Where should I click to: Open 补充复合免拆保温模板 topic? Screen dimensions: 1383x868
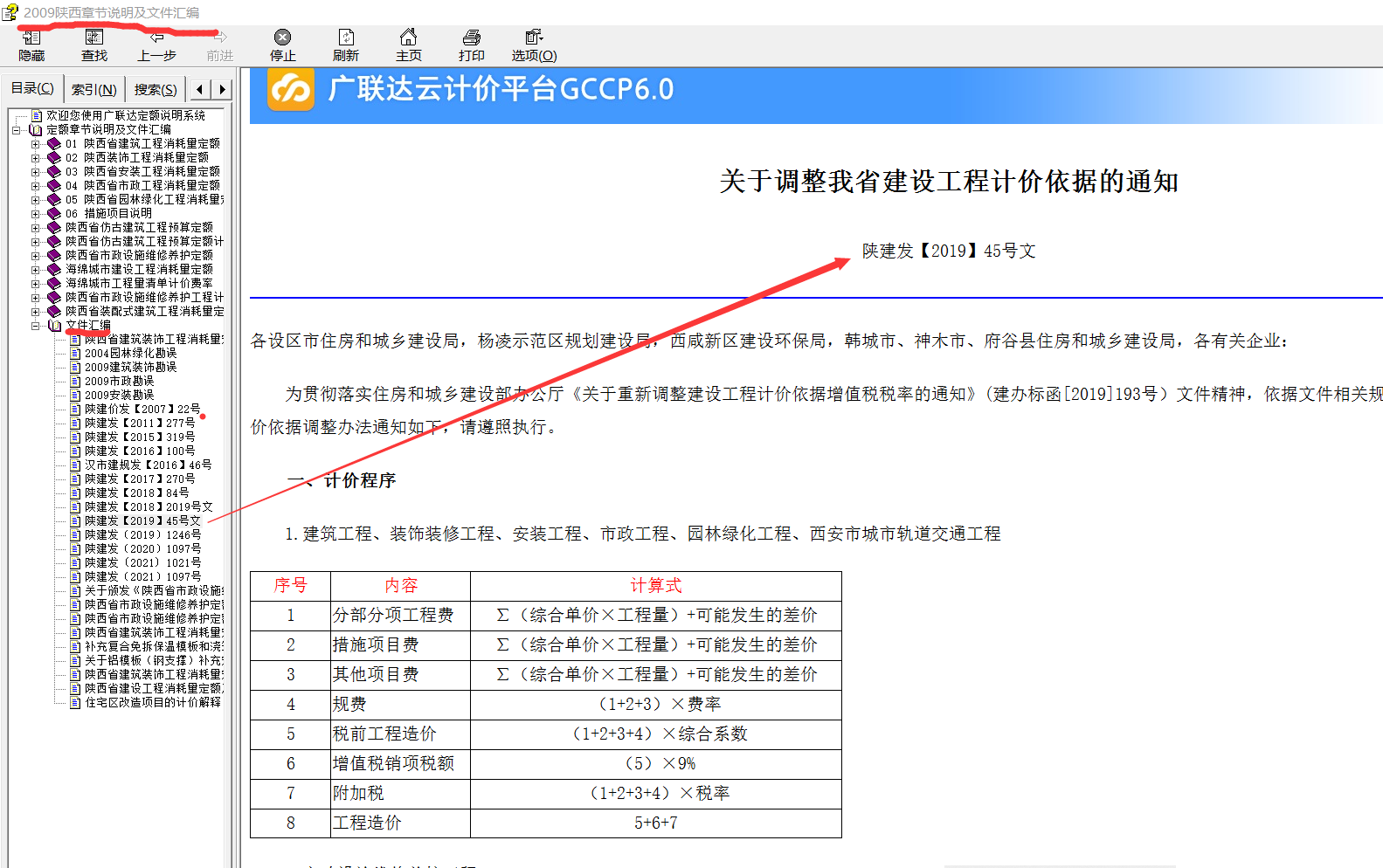click(154, 646)
